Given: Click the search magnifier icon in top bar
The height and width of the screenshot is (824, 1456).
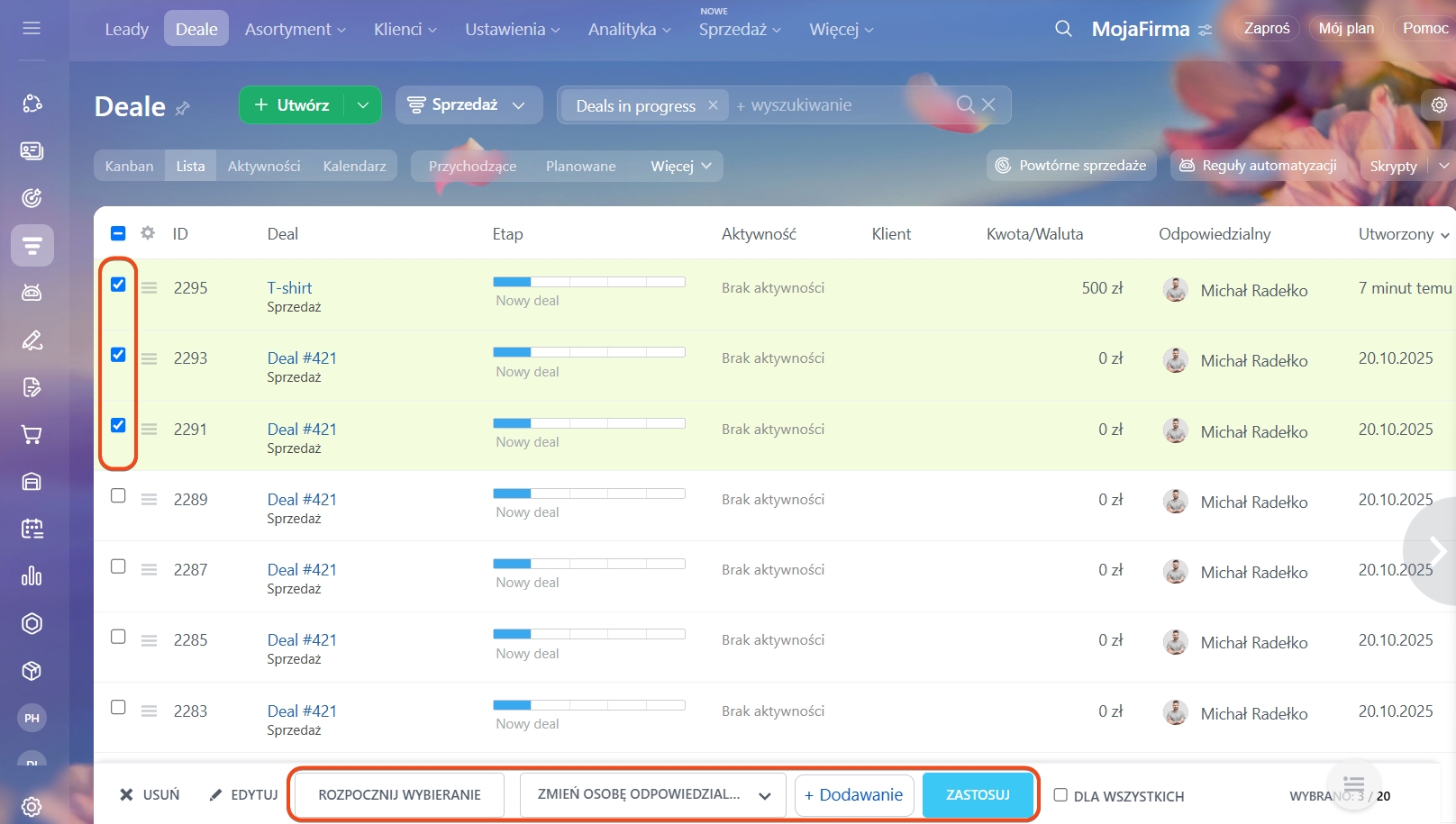Looking at the screenshot, I should 1063,29.
